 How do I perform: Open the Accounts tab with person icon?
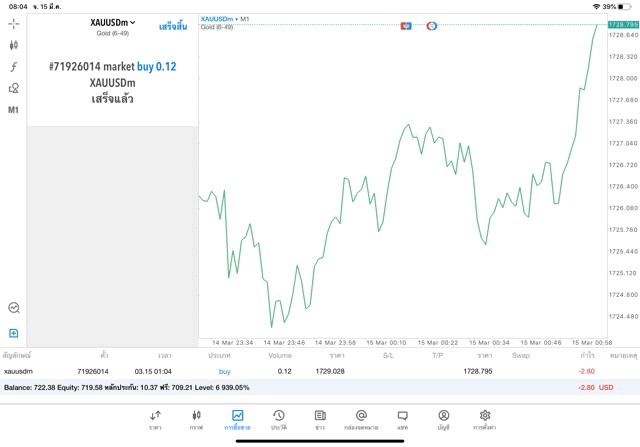444,420
